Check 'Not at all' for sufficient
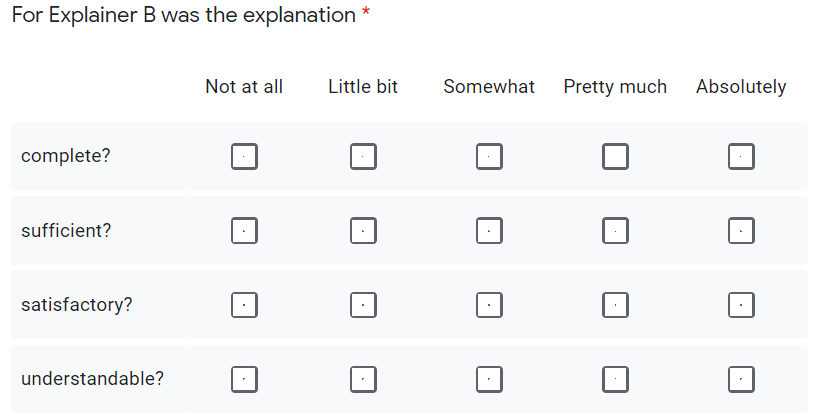The height and width of the screenshot is (419, 817). [x=244, y=231]
